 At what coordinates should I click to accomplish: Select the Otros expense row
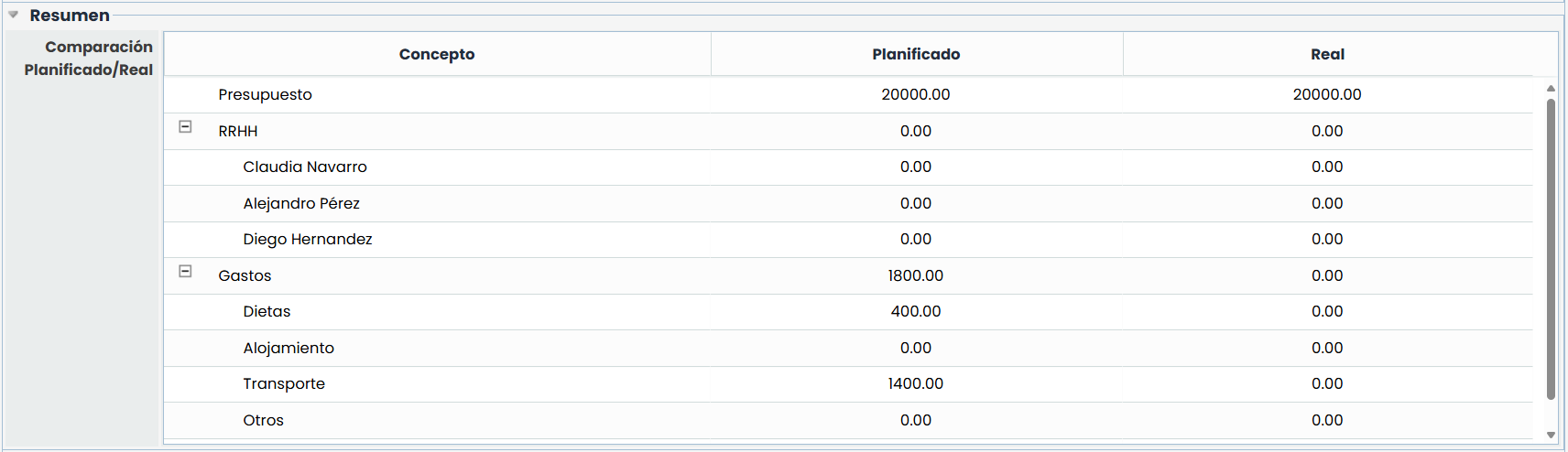click(x=264, y=420)
